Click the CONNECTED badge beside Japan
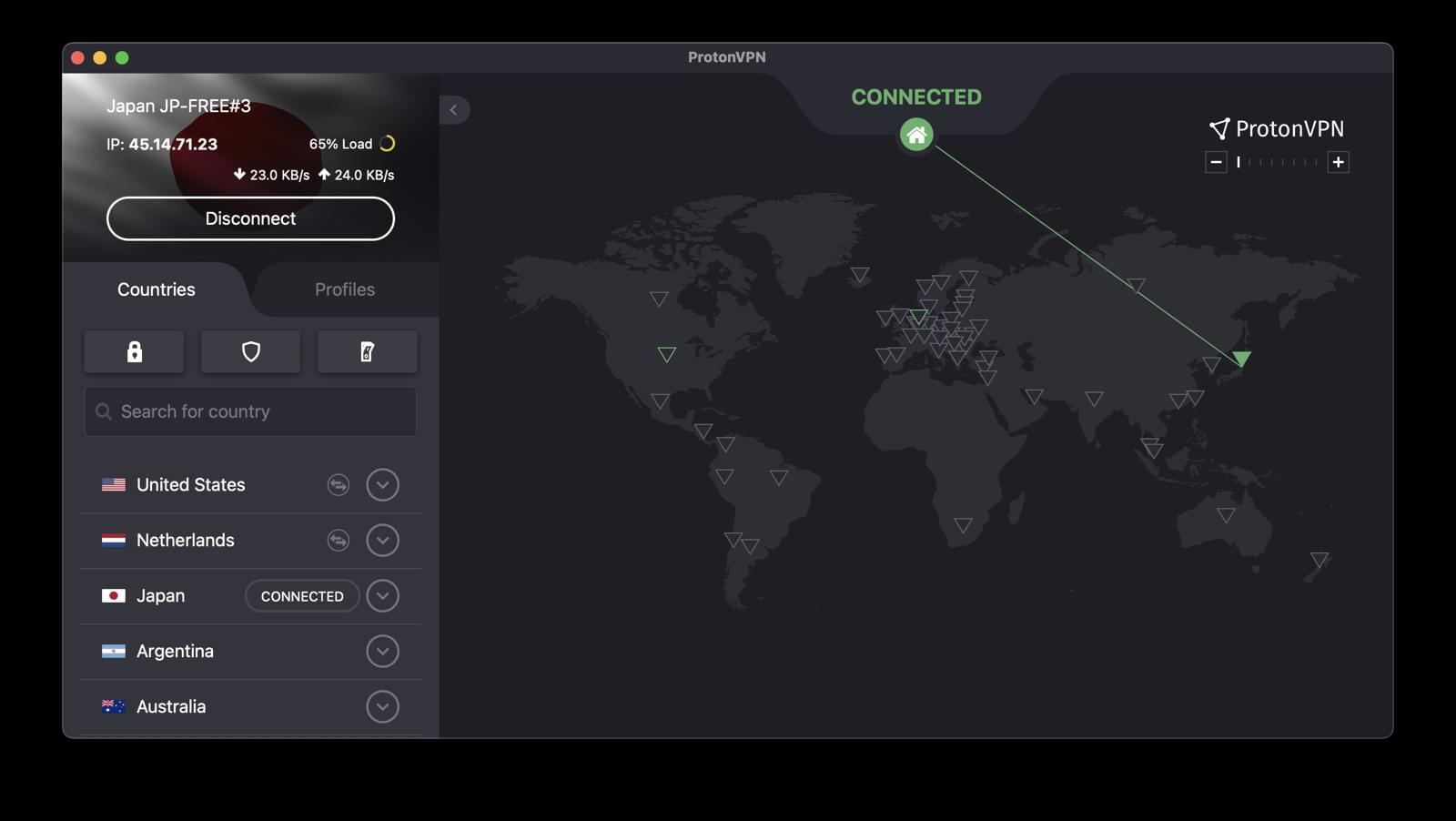Viewport: 1456px width, 821px height. [302, 596]
